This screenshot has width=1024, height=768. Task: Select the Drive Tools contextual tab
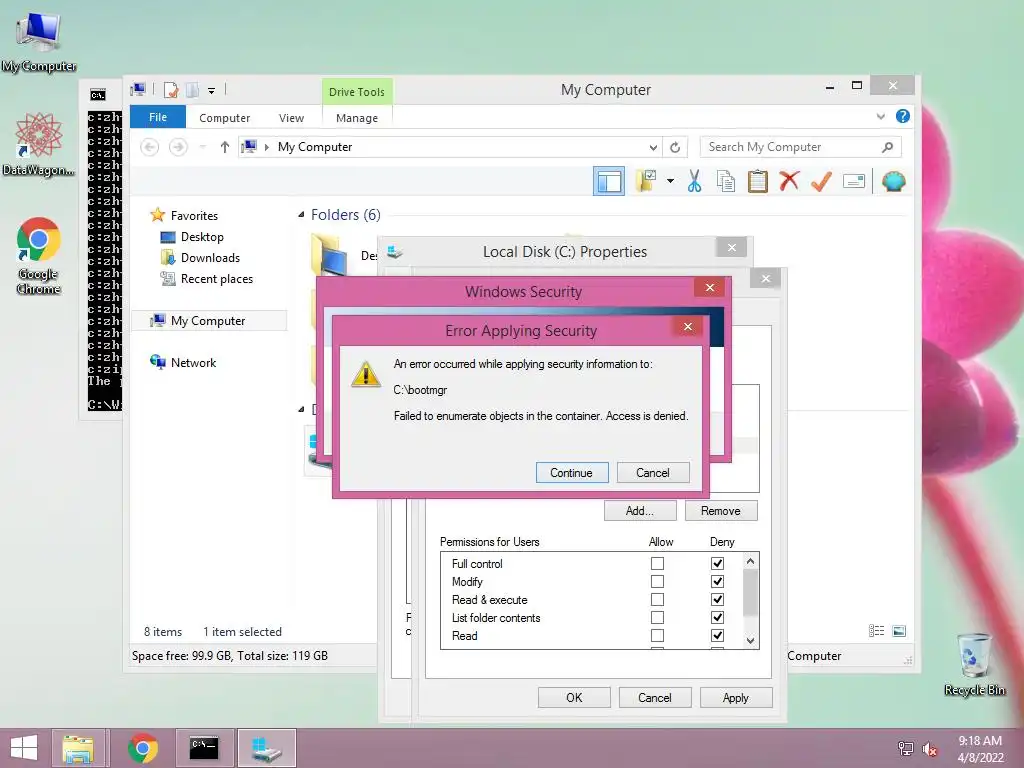357,92
